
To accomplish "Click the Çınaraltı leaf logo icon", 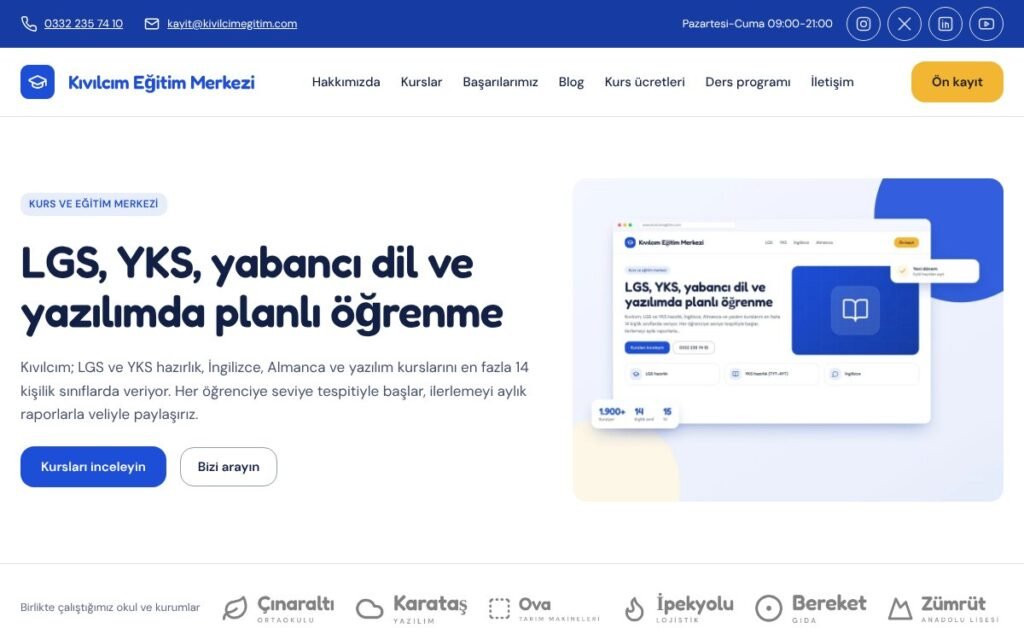I will (x=234, y=608).
